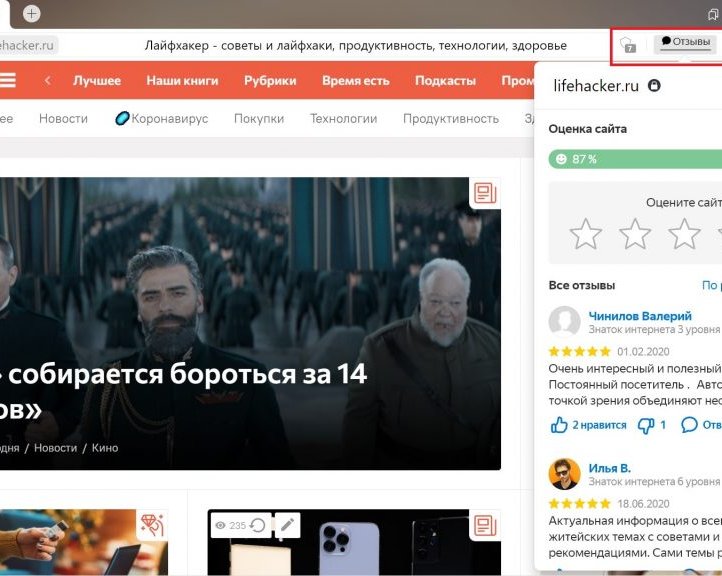Click the bookmarks icon at top-right of browser
This screenshot has height=576, width=722.
click(714, 15)
